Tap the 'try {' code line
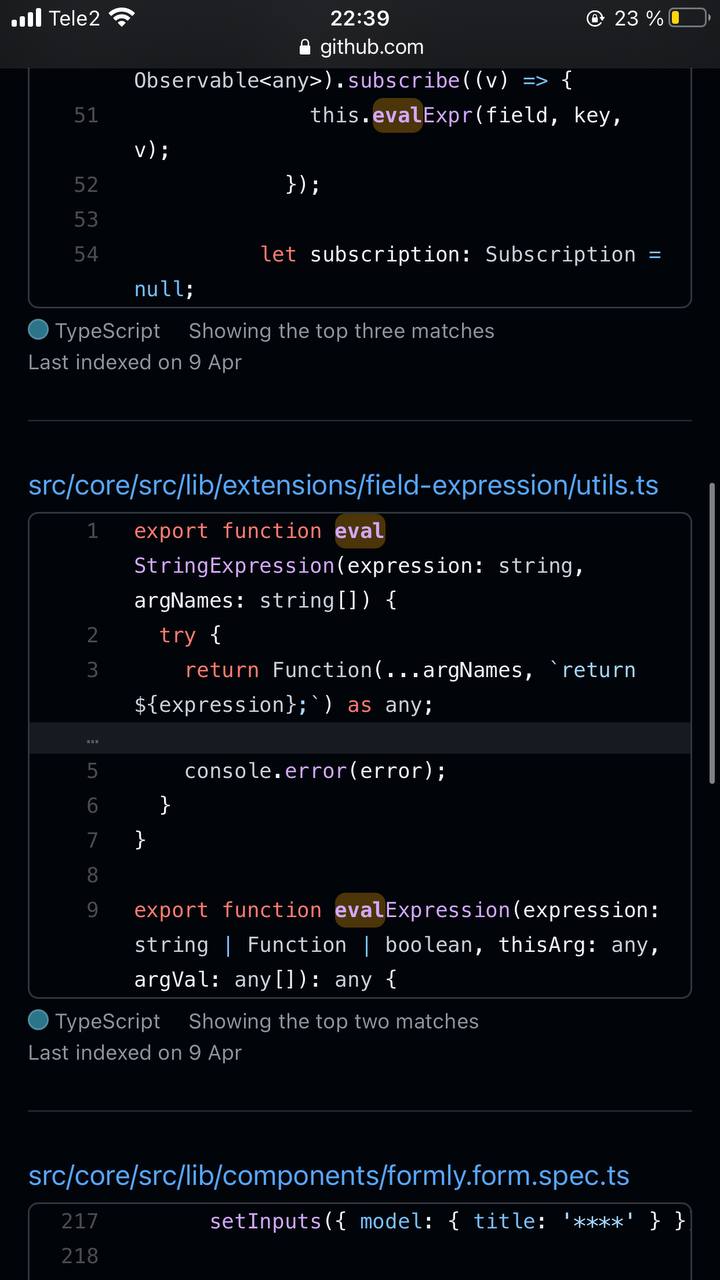Viewport: 720px width, 1280px height. 190,634
